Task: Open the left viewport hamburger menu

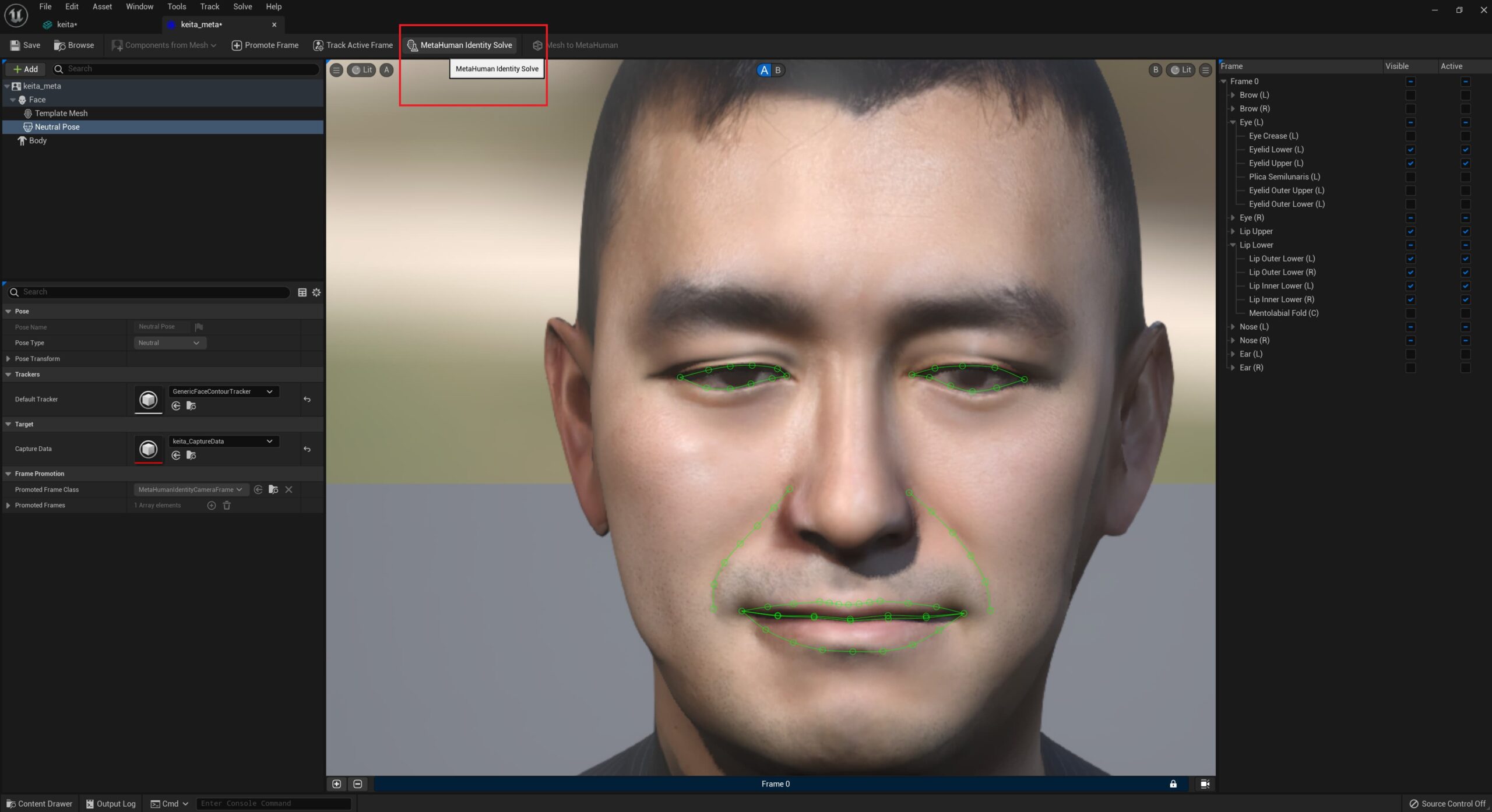Action: coord(336,70)
